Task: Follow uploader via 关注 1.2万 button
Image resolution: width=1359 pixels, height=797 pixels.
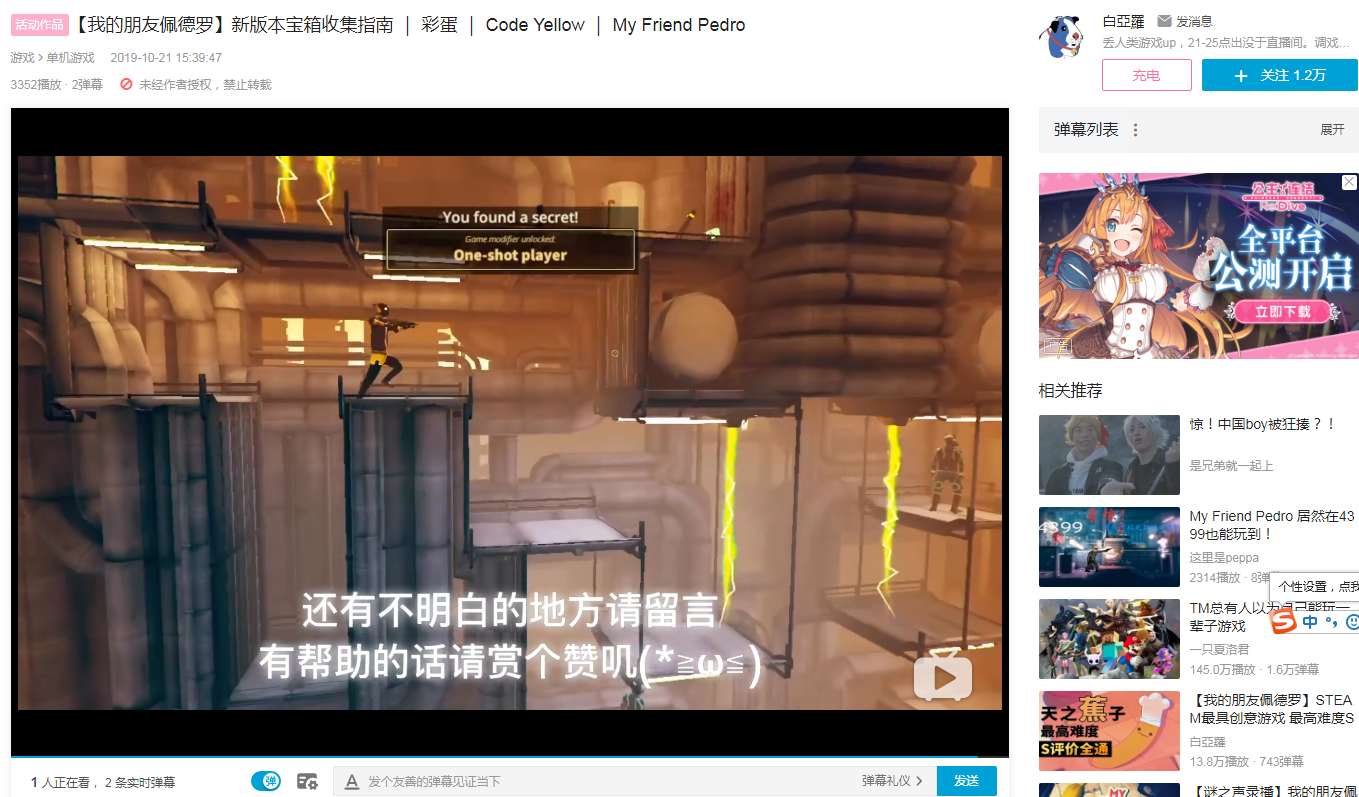Action: click(1280, 75)
